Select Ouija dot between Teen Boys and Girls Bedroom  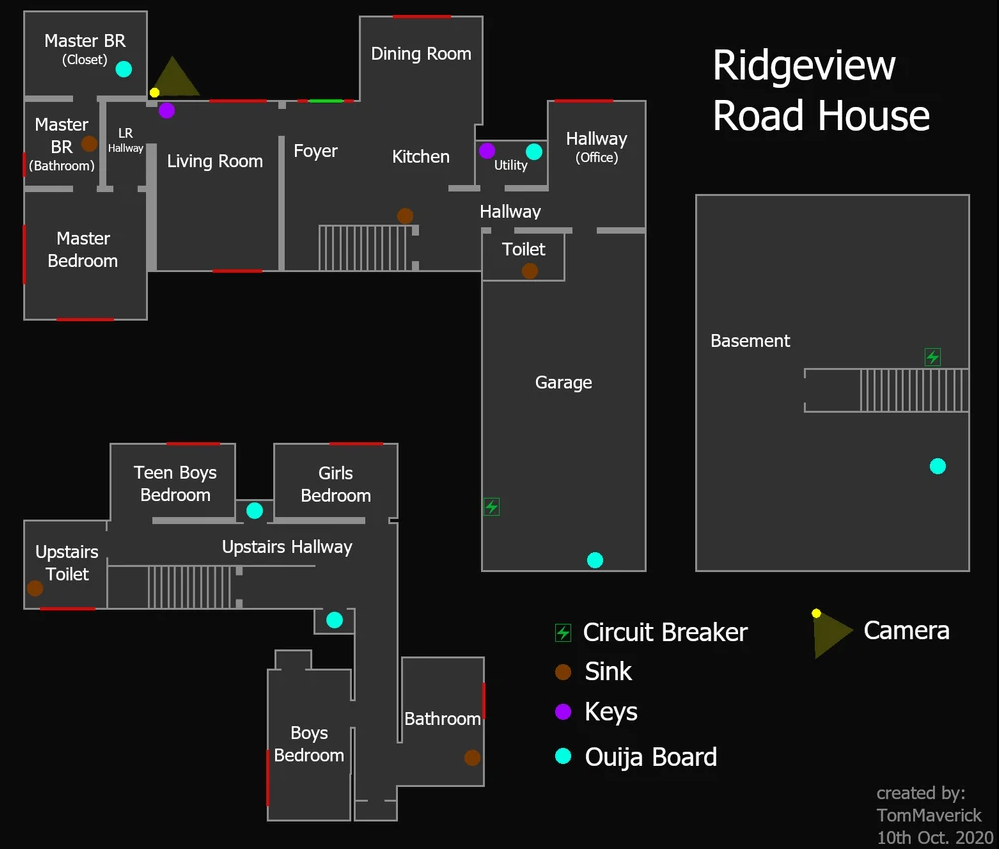click(x=254, y=510)
